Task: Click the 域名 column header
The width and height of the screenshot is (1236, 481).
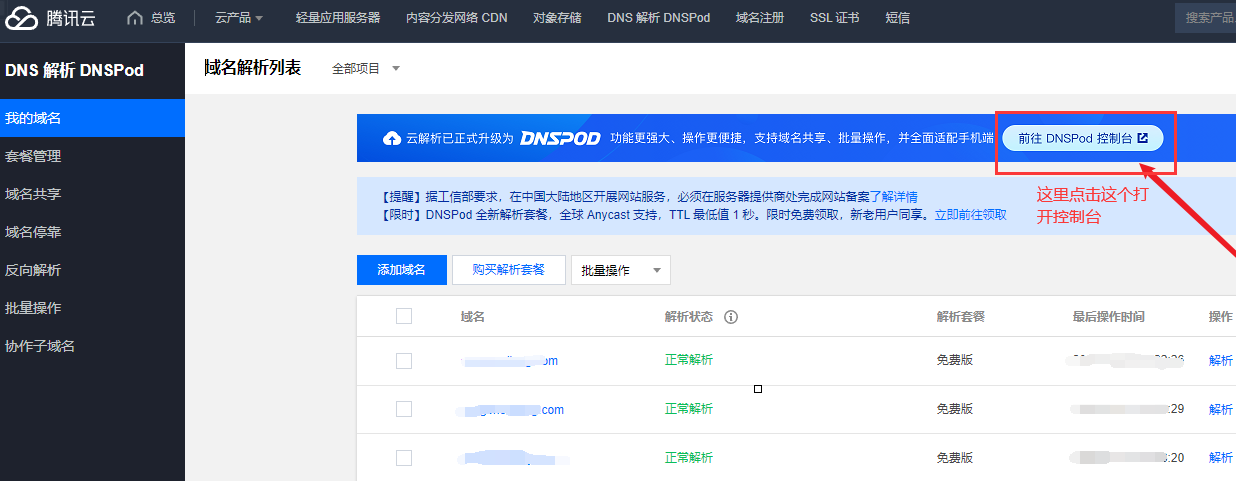Action: 473,317
